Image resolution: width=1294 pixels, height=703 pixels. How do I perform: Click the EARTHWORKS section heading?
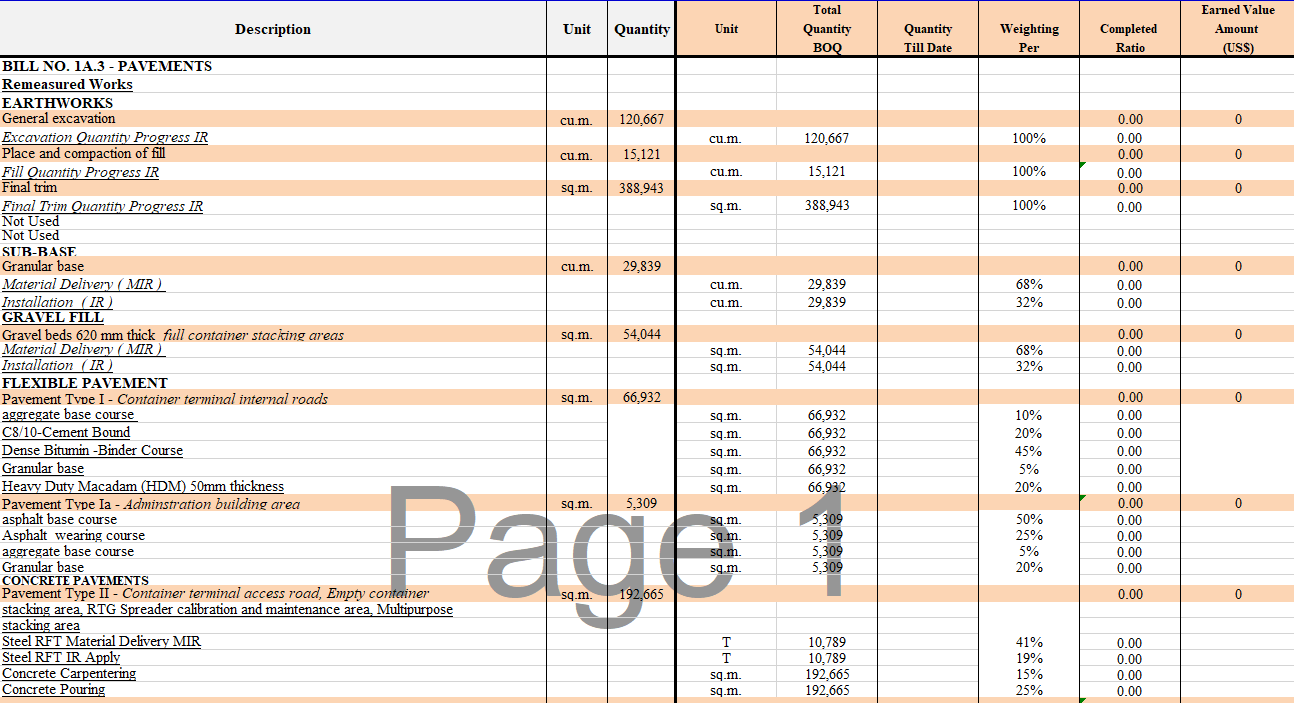(x=57, y=102)
